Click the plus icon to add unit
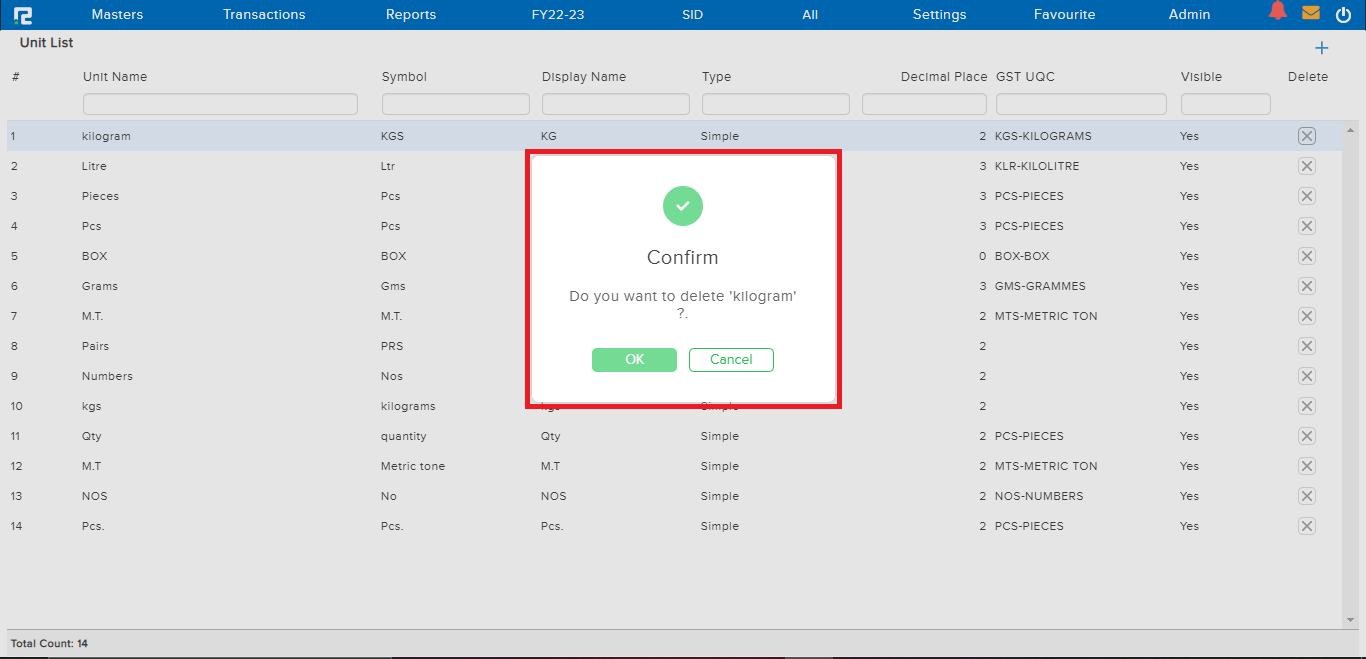The height and width of the screenshot is (659, 1366). [x=1321, y=48]
